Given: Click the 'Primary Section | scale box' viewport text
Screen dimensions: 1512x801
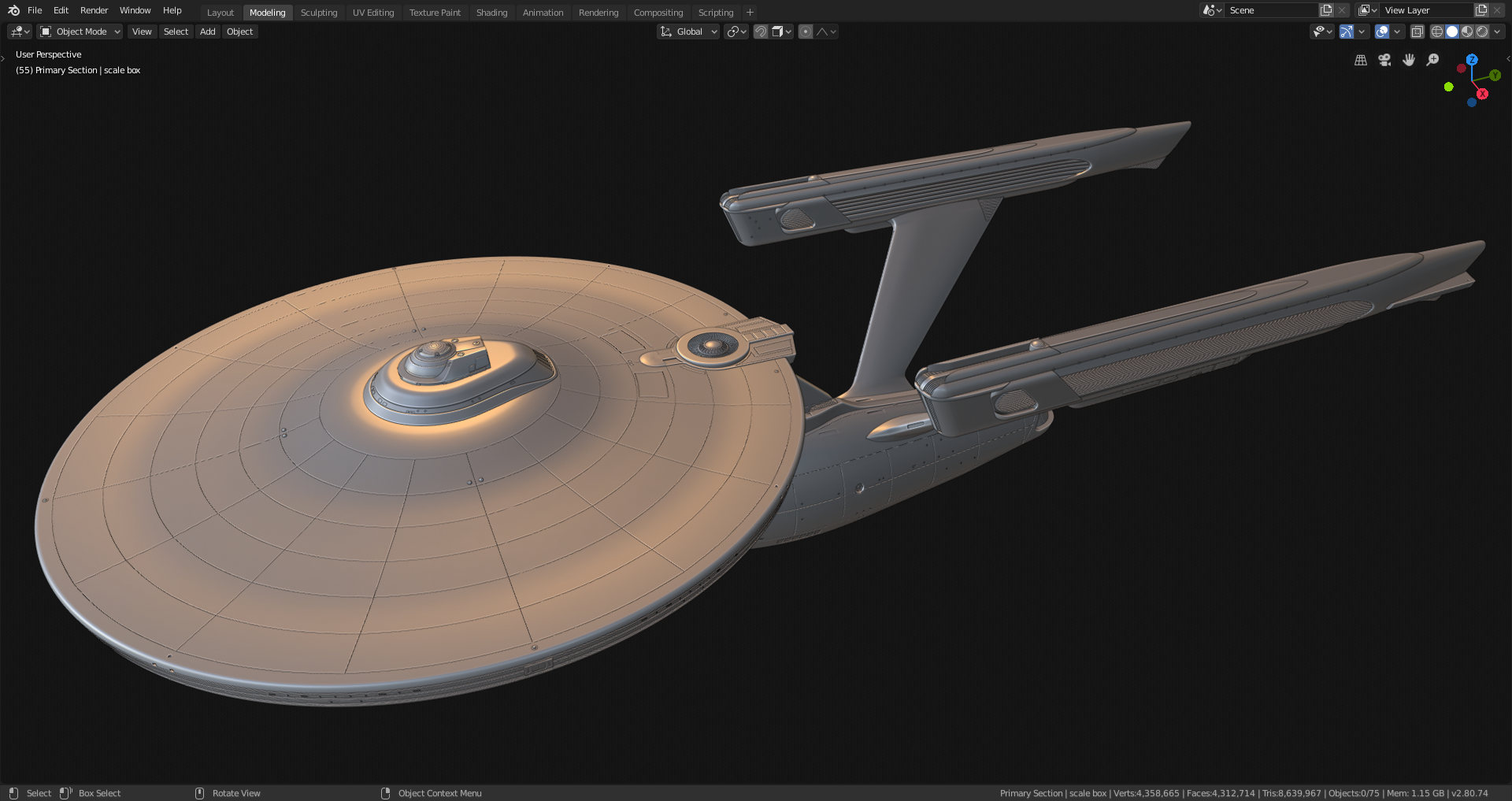Looking at the screenshot, I should 87,70.
